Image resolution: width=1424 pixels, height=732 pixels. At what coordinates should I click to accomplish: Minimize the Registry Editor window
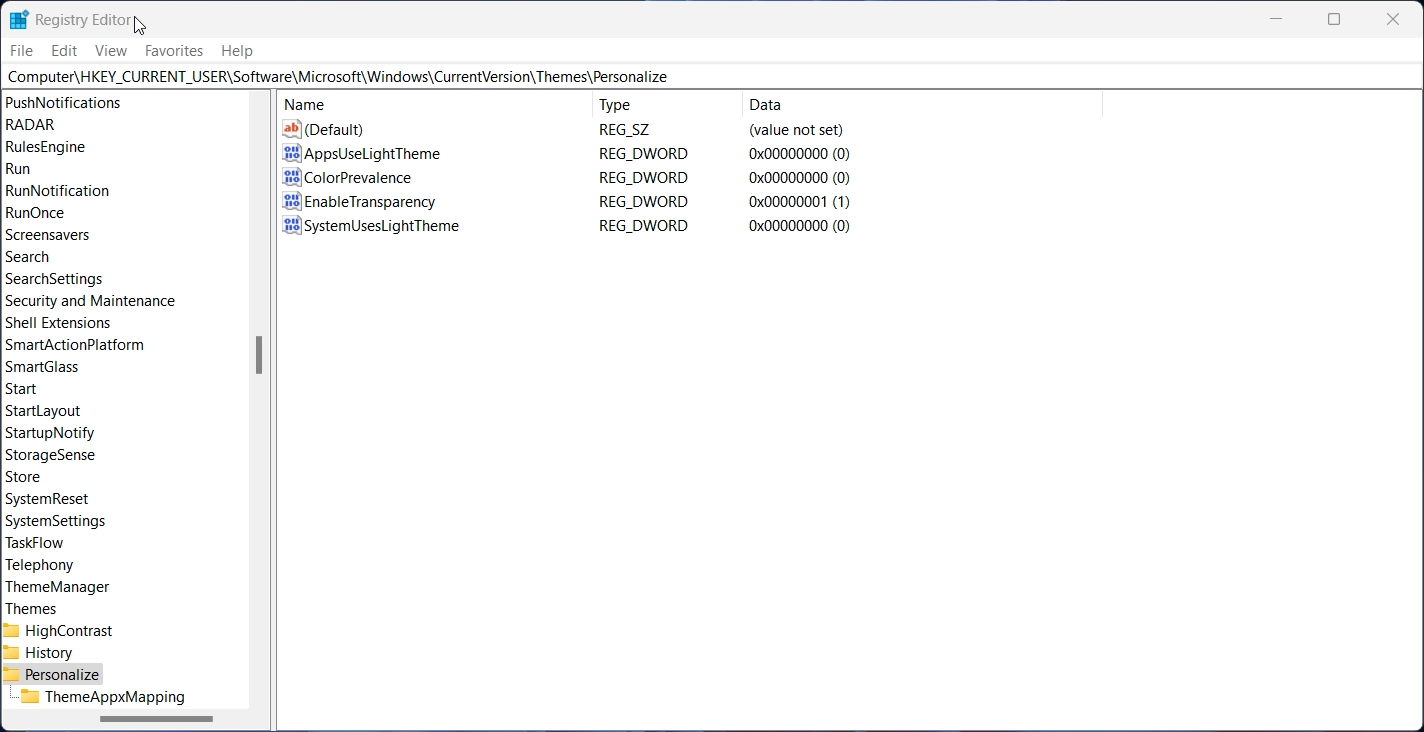pyautogui.click(x=1276, y=19)
